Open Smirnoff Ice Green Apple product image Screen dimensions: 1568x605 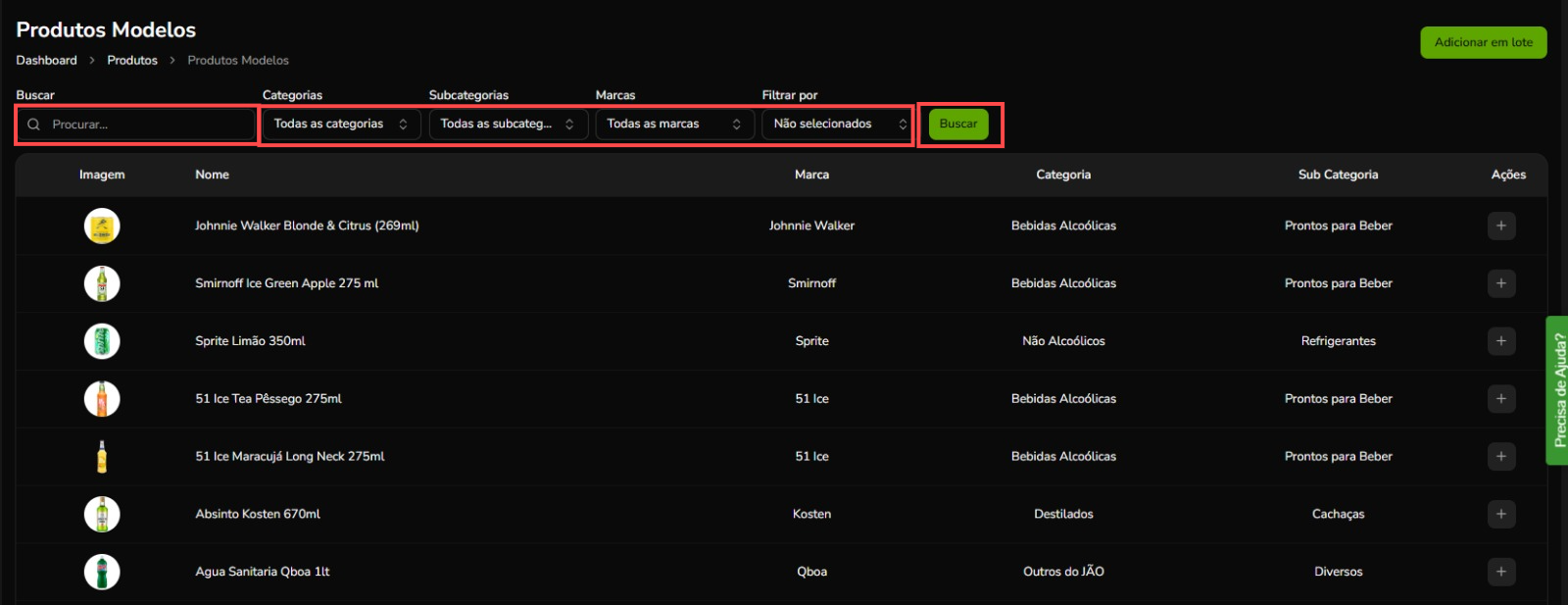(102, 283)
